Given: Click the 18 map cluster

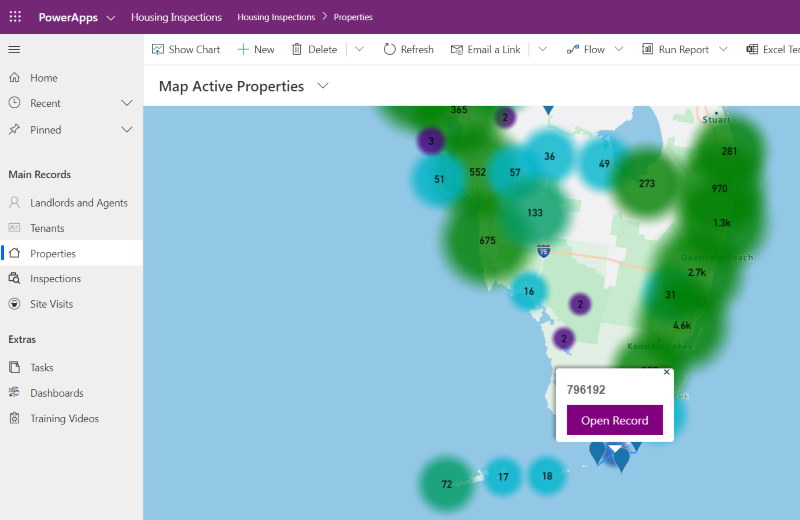Looking at the screenshot, I should click(x=547, y=476).
